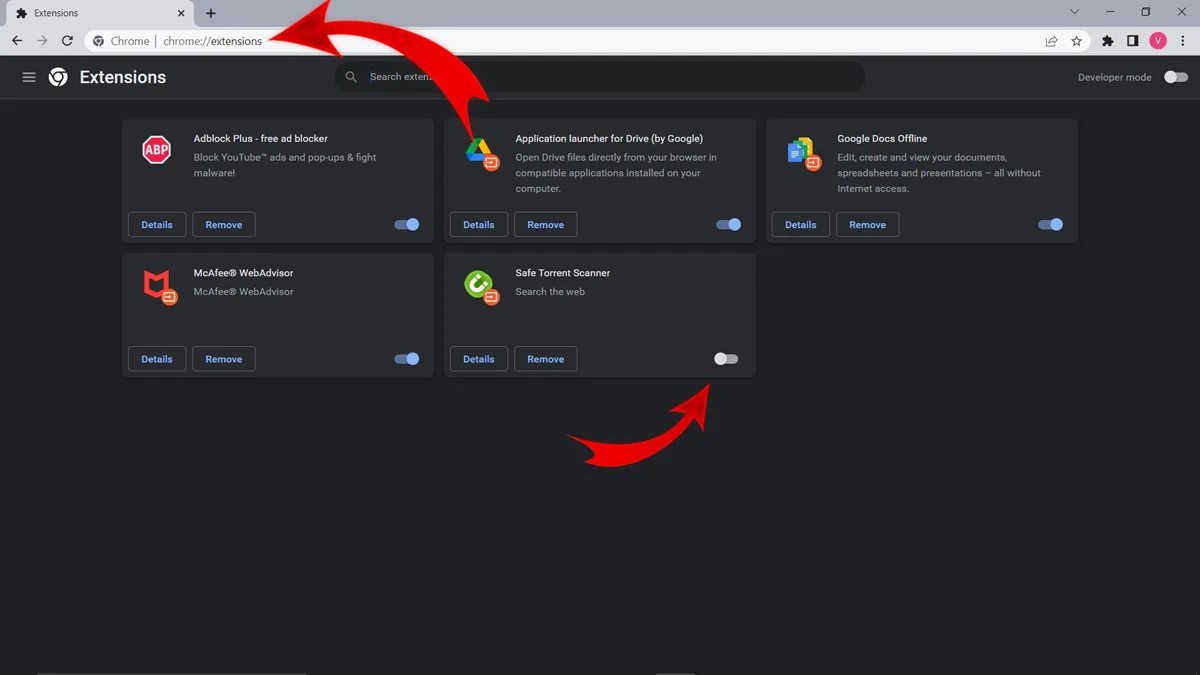Remove Application launcher for Drive
Viewport: 1200px width, 675px height.
pos(546,225)
